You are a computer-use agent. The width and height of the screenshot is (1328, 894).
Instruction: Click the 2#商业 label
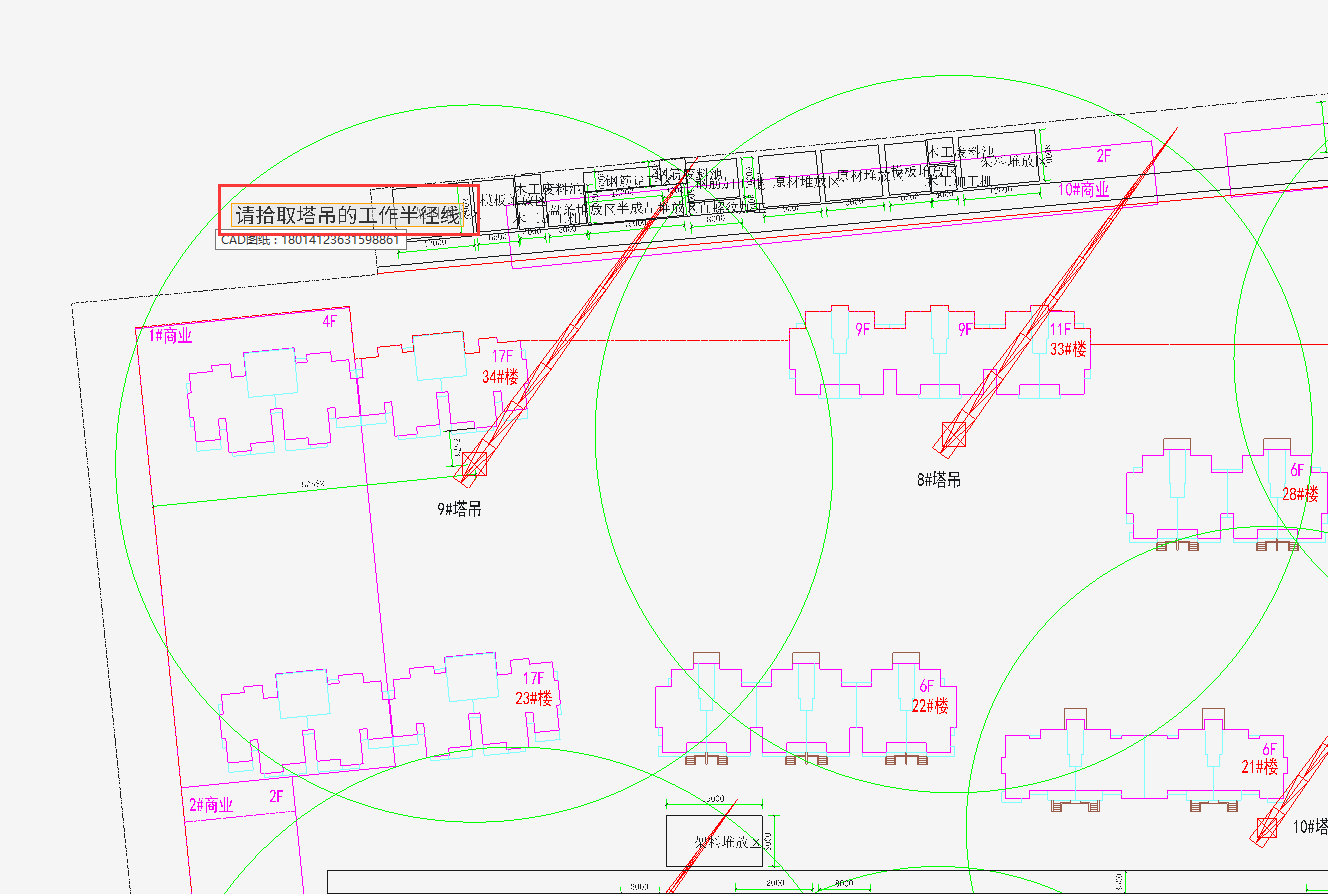(211, 805)
